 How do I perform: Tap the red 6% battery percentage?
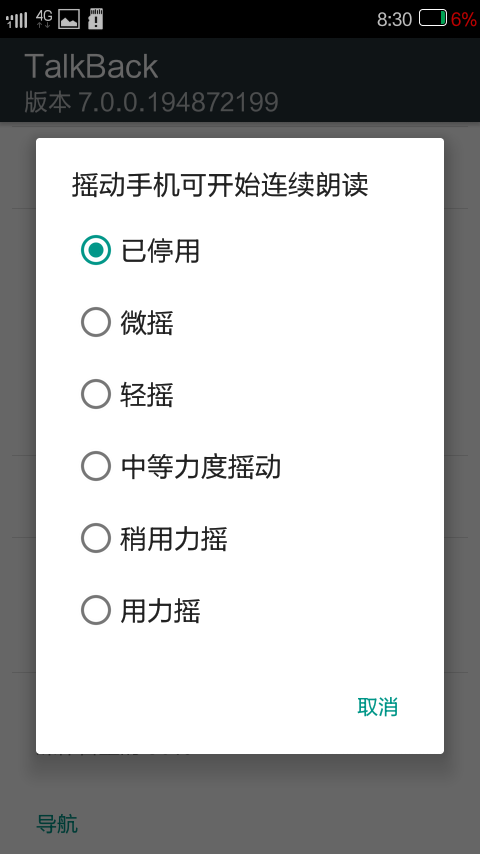464,19
